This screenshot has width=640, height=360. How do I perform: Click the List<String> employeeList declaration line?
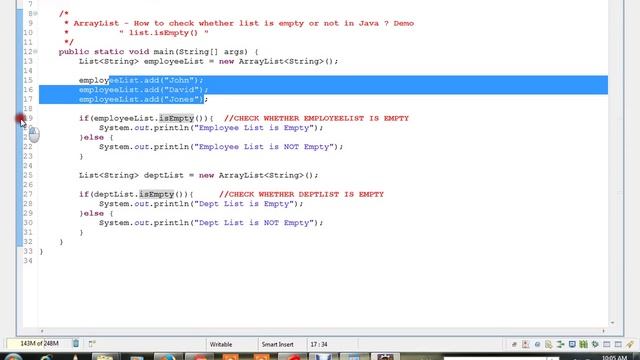point(209,61)
